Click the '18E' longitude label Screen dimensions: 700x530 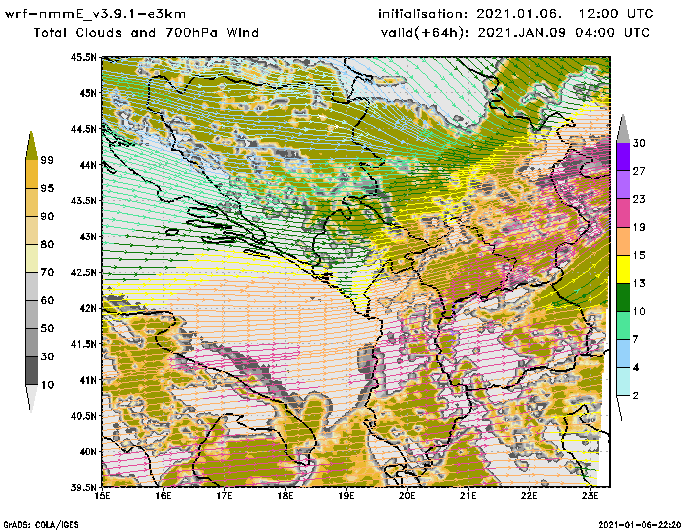tap(285, 496)
